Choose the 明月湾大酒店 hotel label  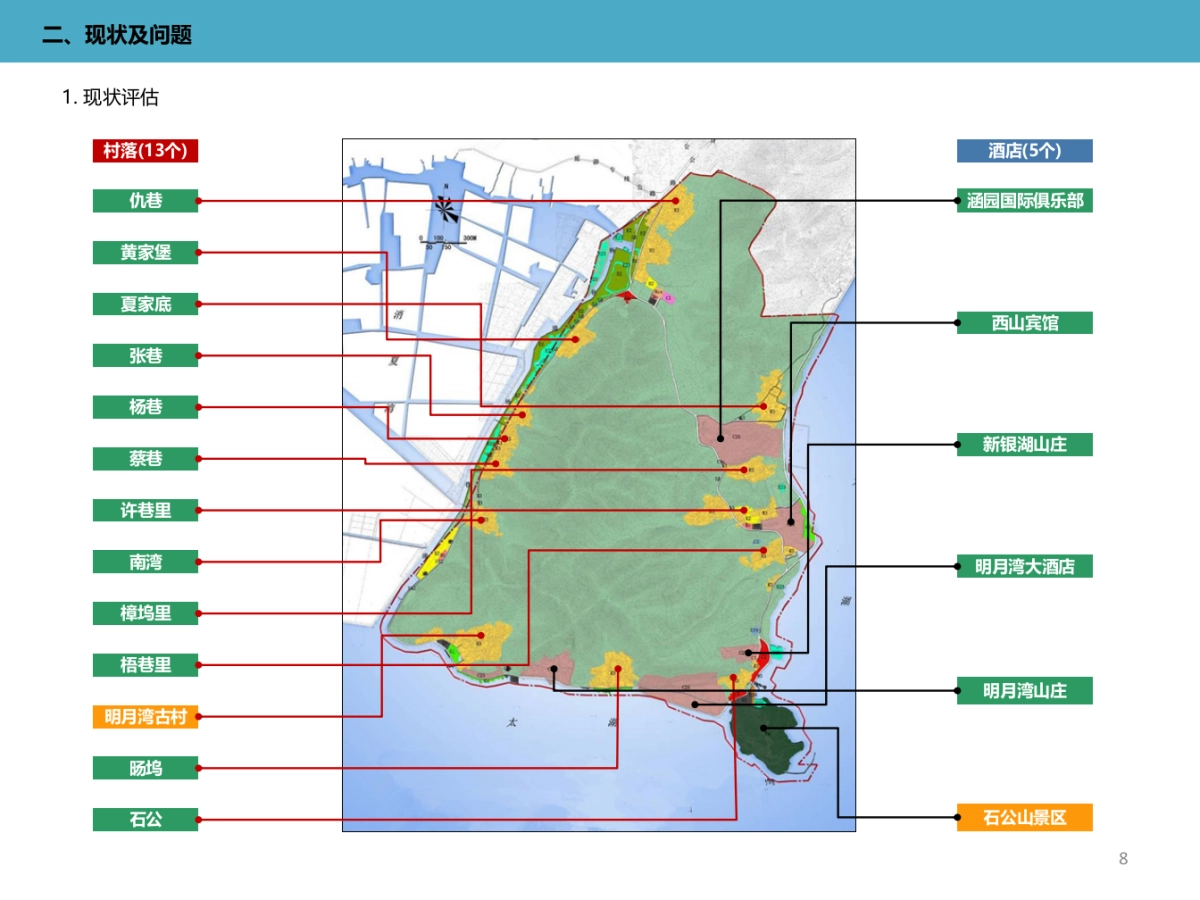pos(1024,567)
